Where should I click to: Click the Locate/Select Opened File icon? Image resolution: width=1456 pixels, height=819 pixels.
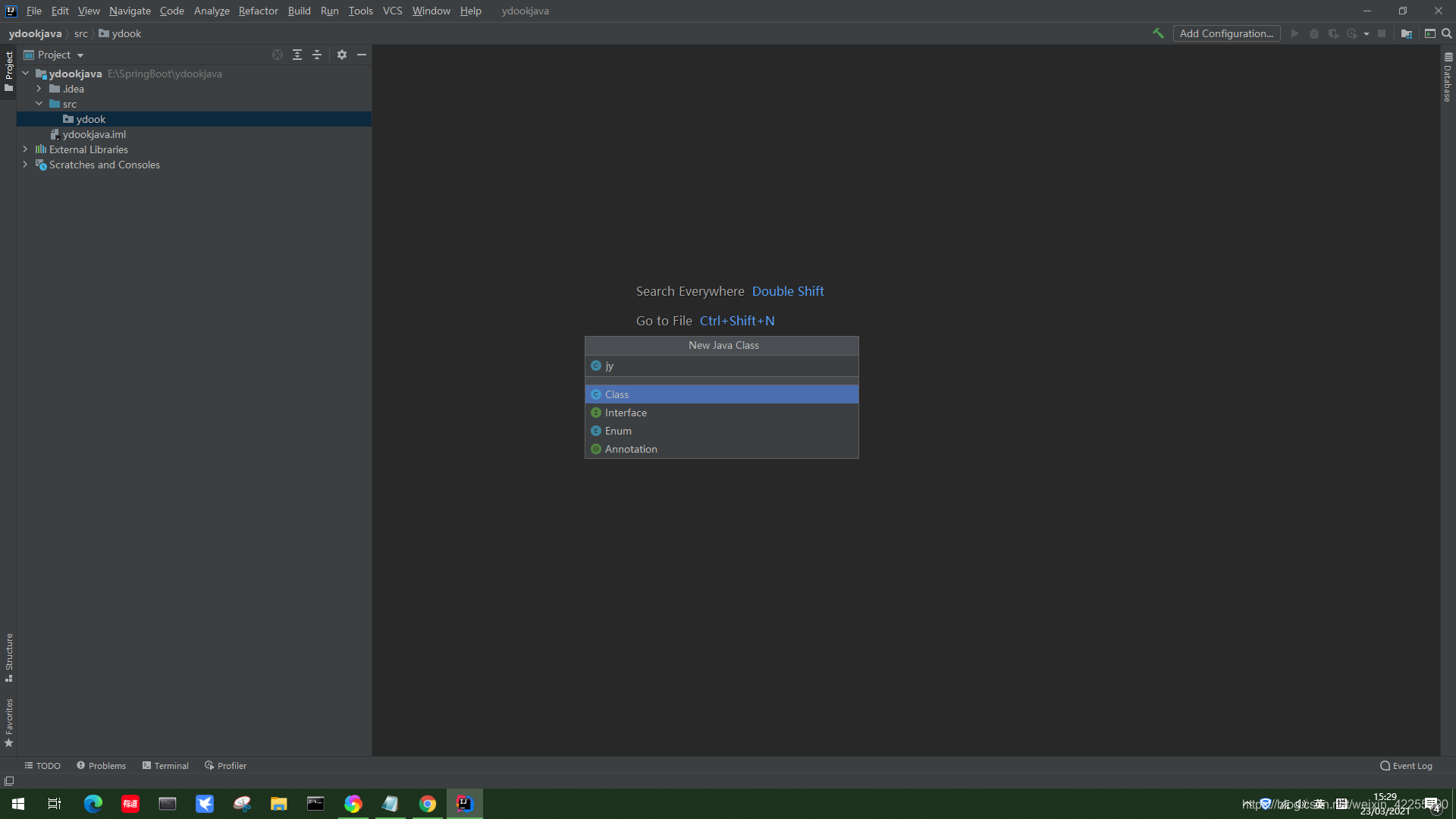pos(278,55)
